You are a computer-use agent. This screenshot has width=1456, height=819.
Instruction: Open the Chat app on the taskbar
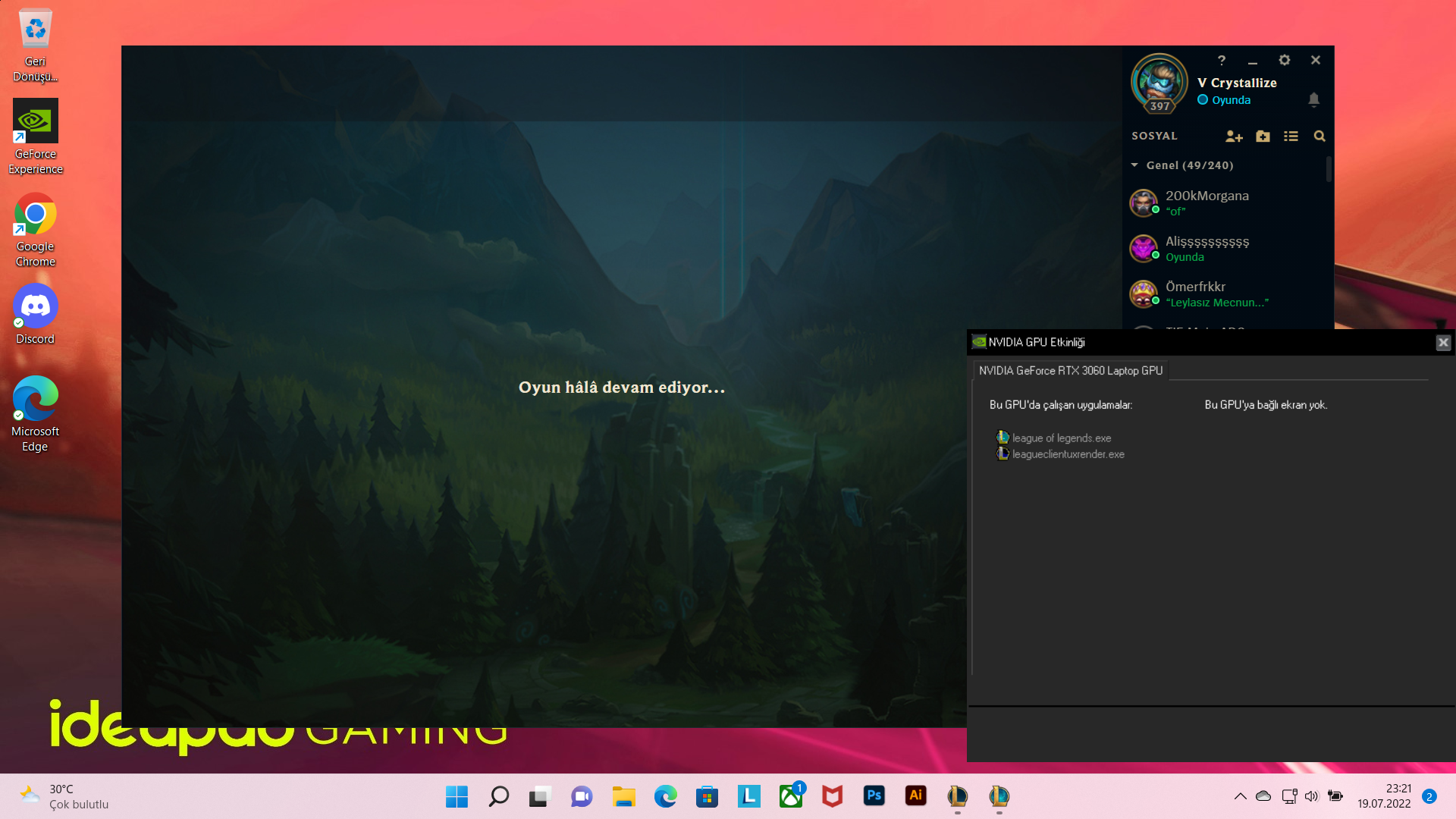pyautogui.click(x=582, y=796)
